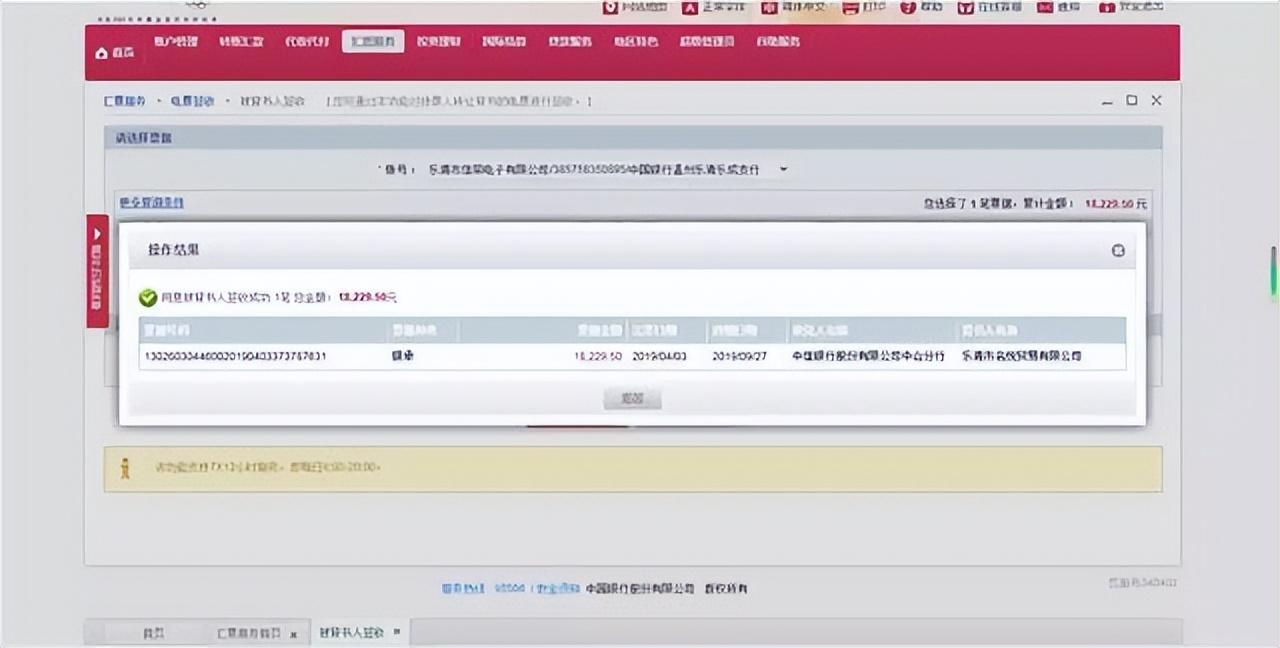Click the 2019/04/03 date cell
Image resolution: width=1280 pixels, height=648 pixels.
tap(657, 356)
